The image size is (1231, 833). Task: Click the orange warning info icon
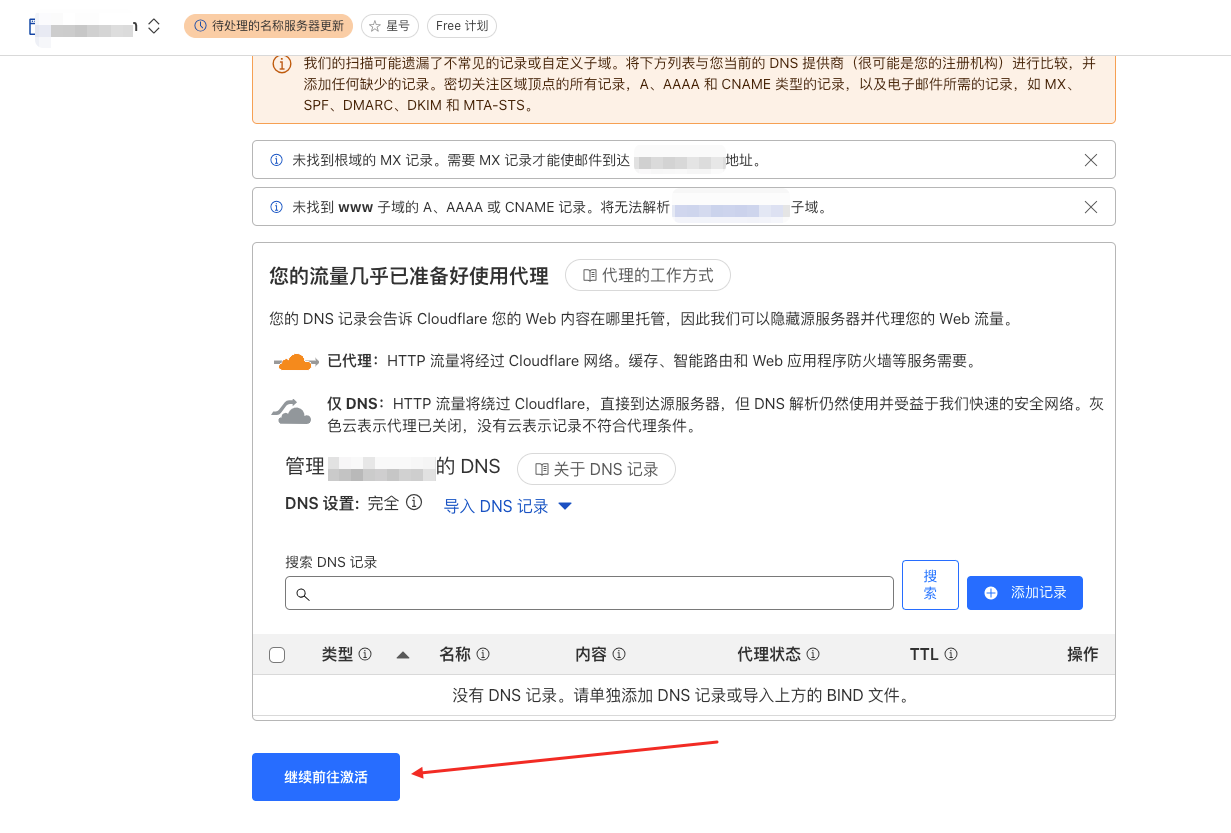click(x=282, y=64)
